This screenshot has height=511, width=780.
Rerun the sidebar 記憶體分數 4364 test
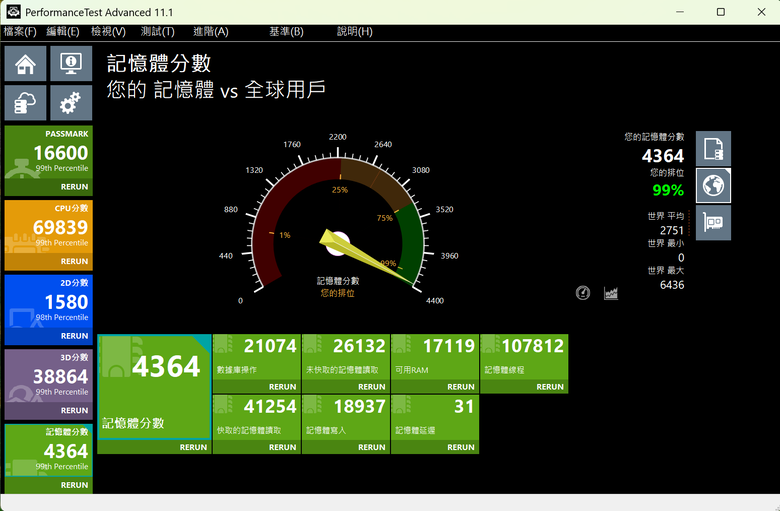click(74, 485)
